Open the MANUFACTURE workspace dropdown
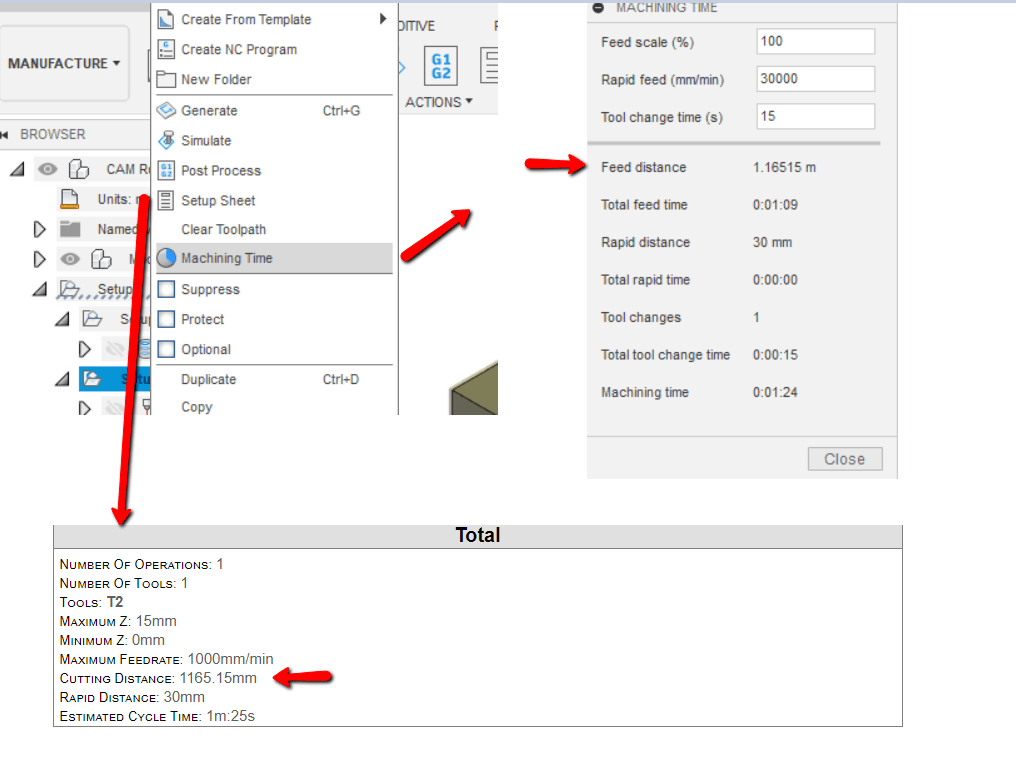This screenshot has width=1016, height=765. pos(63,63)
